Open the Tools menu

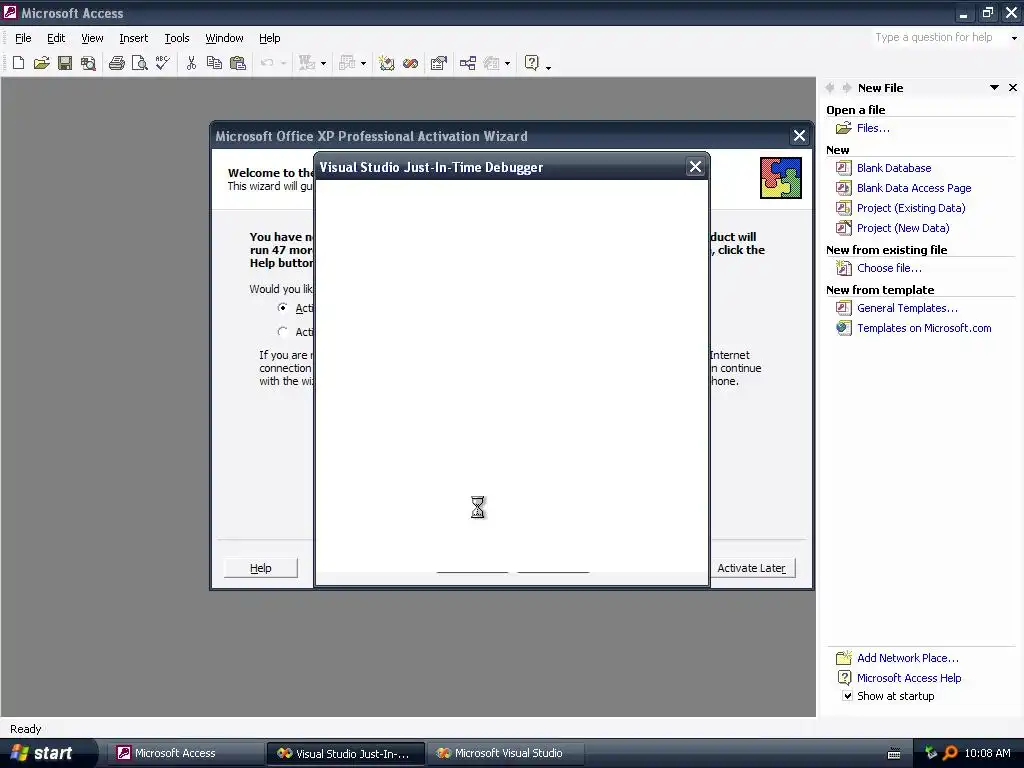pos(176,39)
